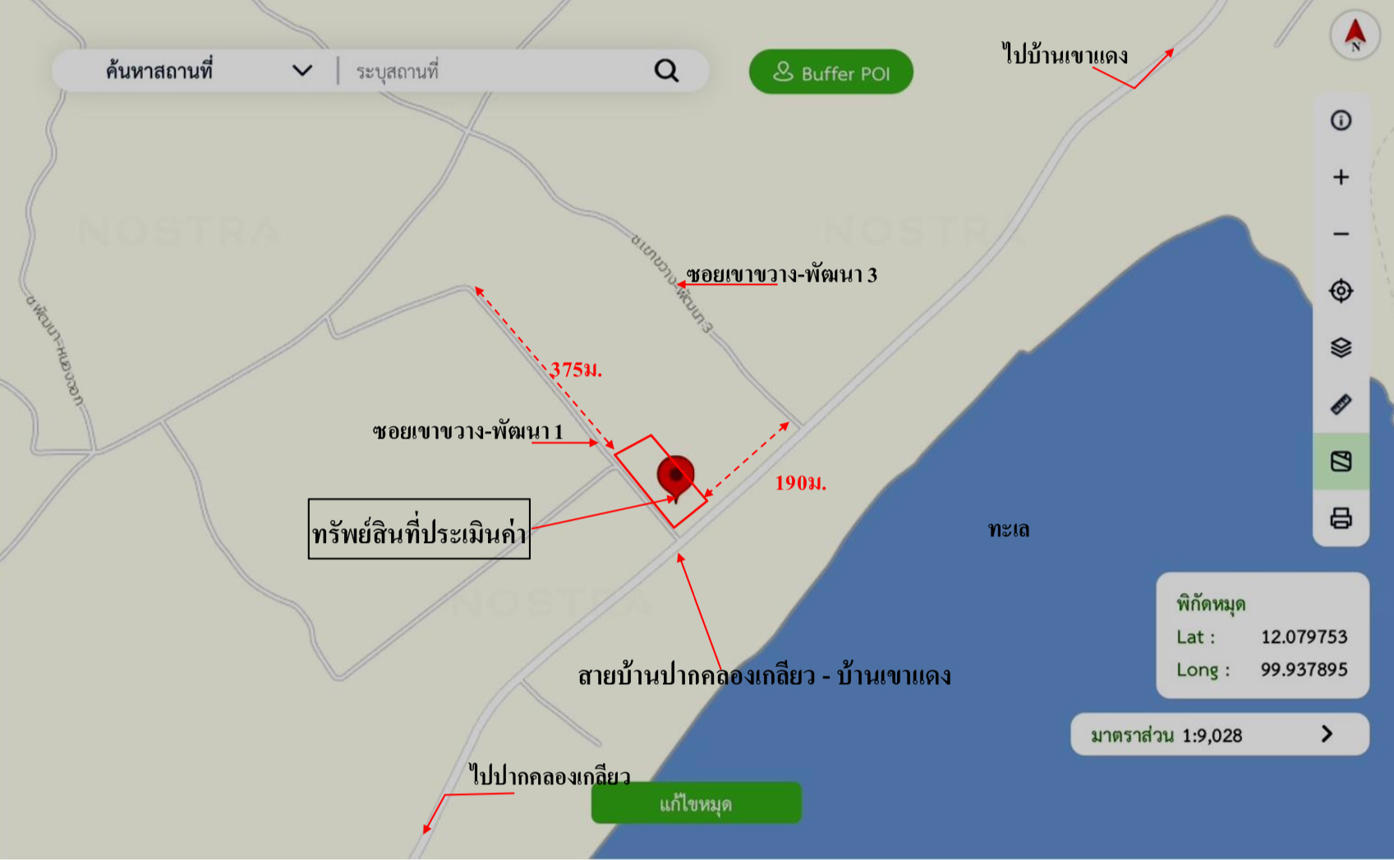Print the map using printer icon
1394x860 pixels.
(1341, 518)
